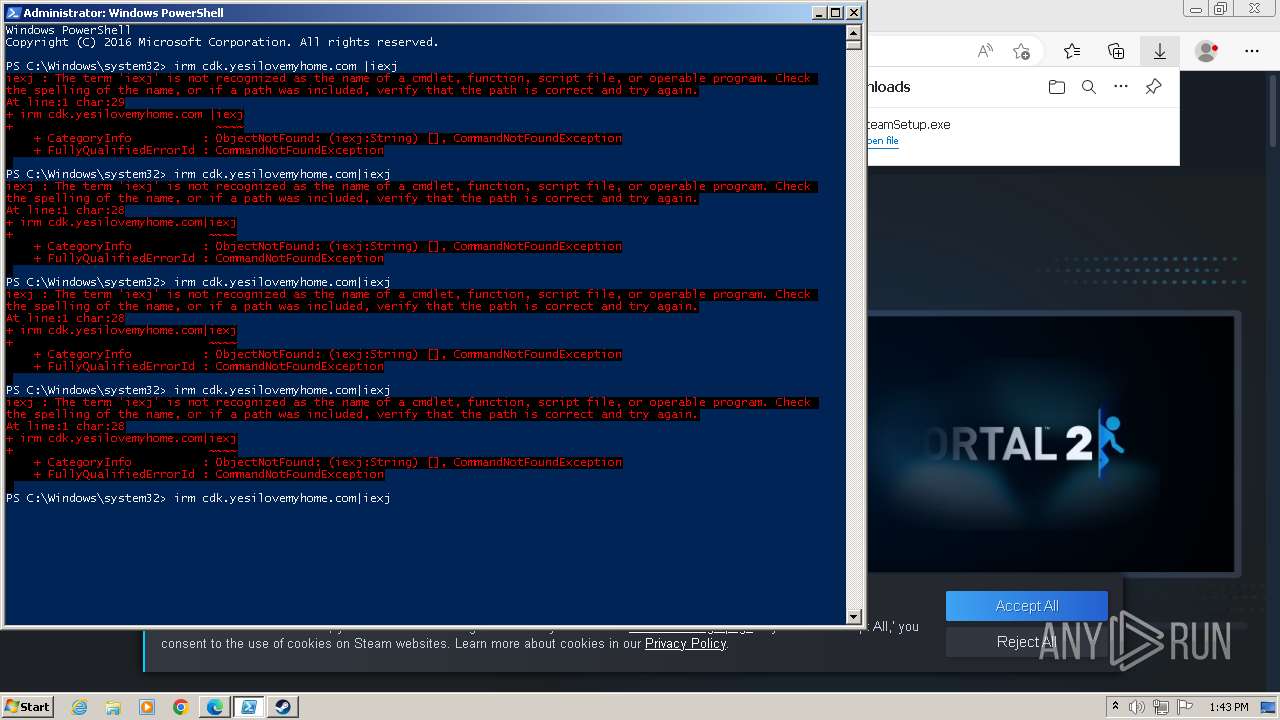The image size is (1280, 720).
Task: Open Steam's Privacy Policy link
Action: [685, 643]
